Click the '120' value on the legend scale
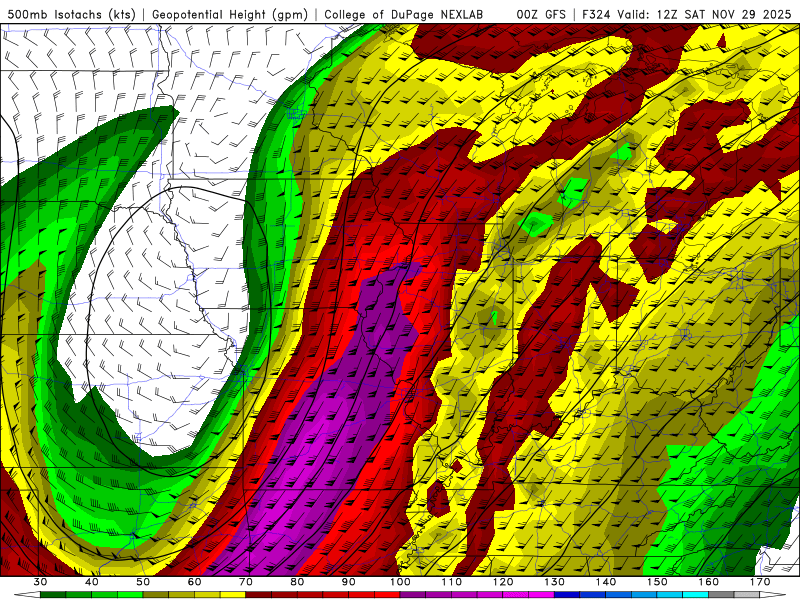This screenshot has width=800, height=600. tap(503, 582)
